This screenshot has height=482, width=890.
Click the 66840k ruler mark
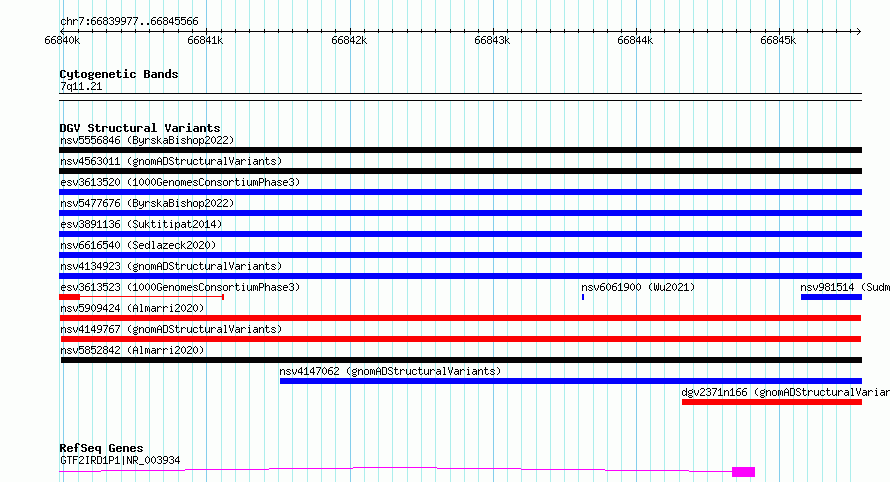pyautogui.click(x=62, y=40)
